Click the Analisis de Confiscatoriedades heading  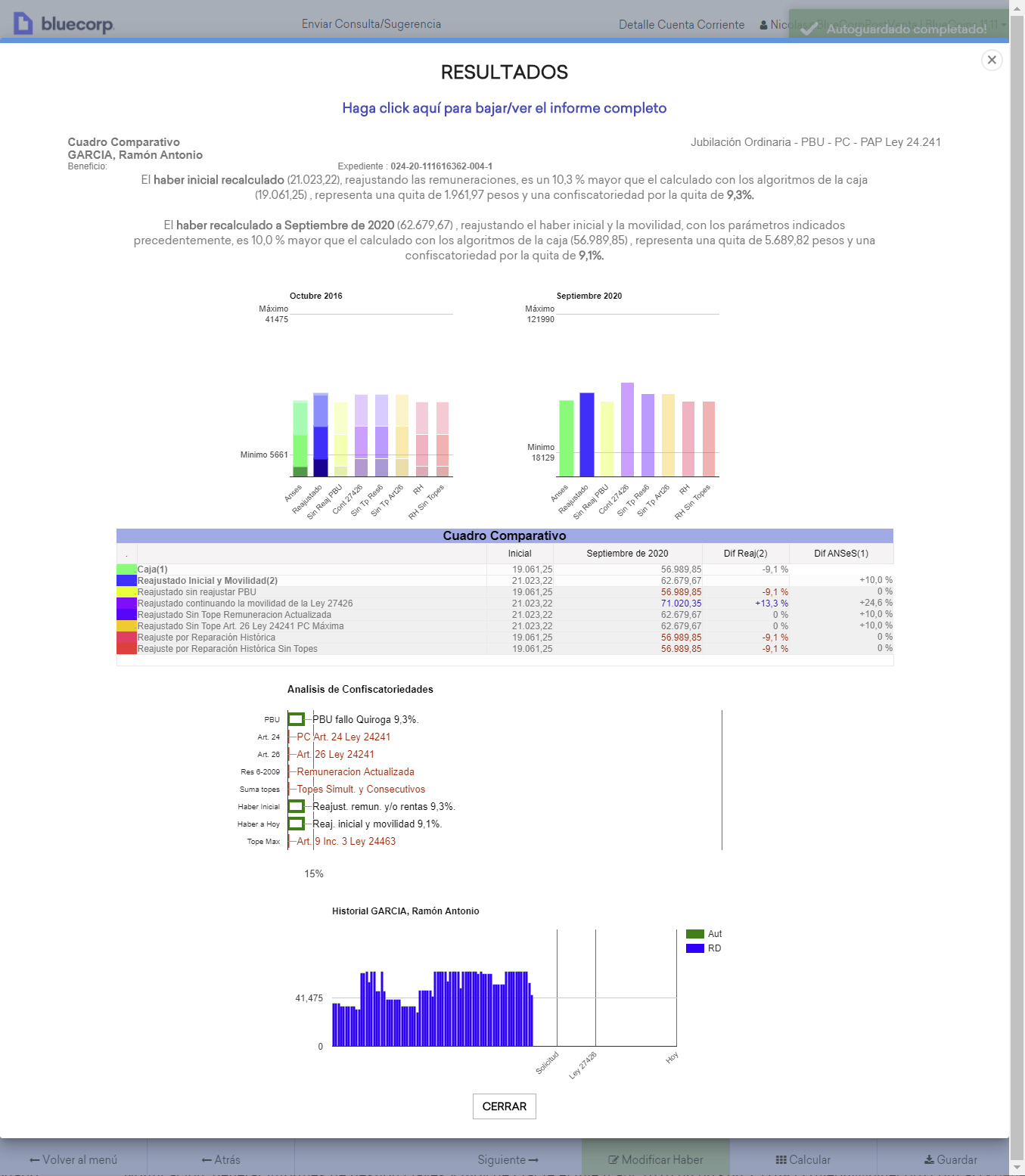coord(360,690)
